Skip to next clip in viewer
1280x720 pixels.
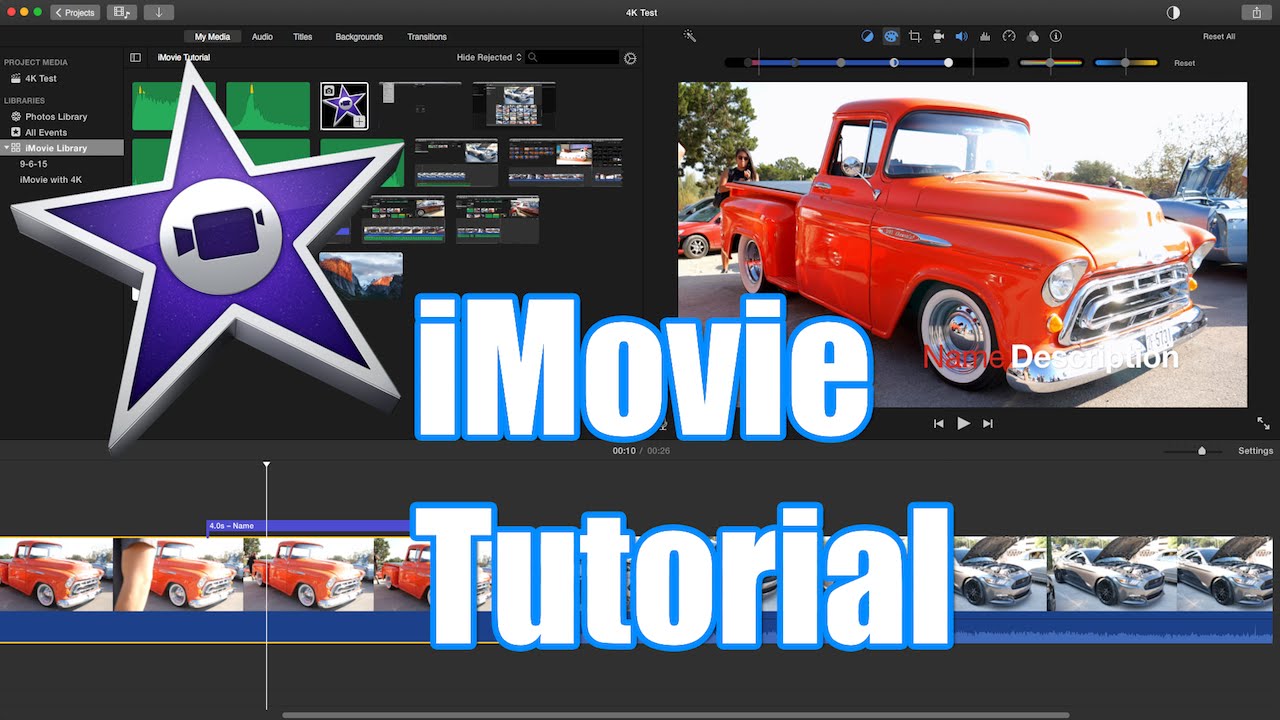[988, 424]
